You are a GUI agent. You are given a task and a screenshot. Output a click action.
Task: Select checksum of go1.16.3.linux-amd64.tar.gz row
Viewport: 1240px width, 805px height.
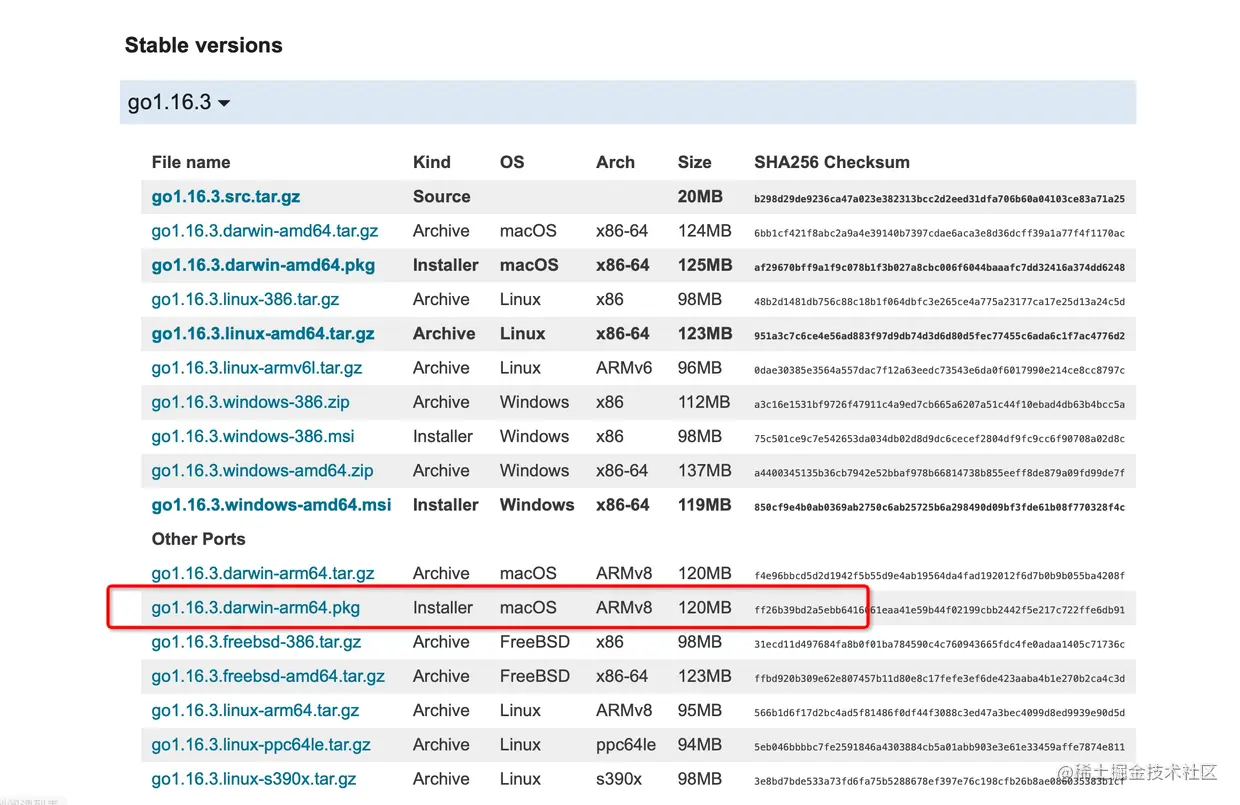(x=939, y=336)
